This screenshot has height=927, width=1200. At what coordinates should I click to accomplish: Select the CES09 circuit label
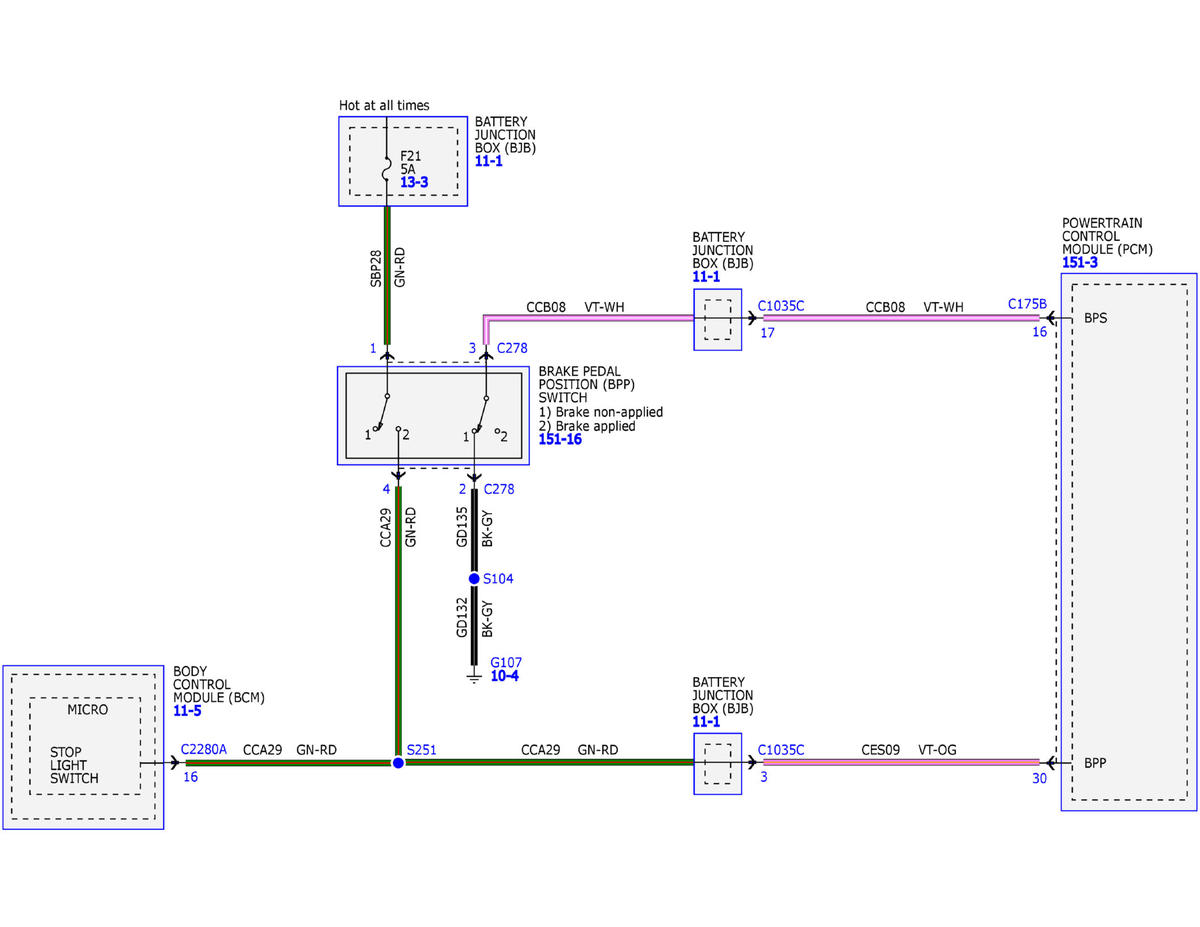(880, 749)
